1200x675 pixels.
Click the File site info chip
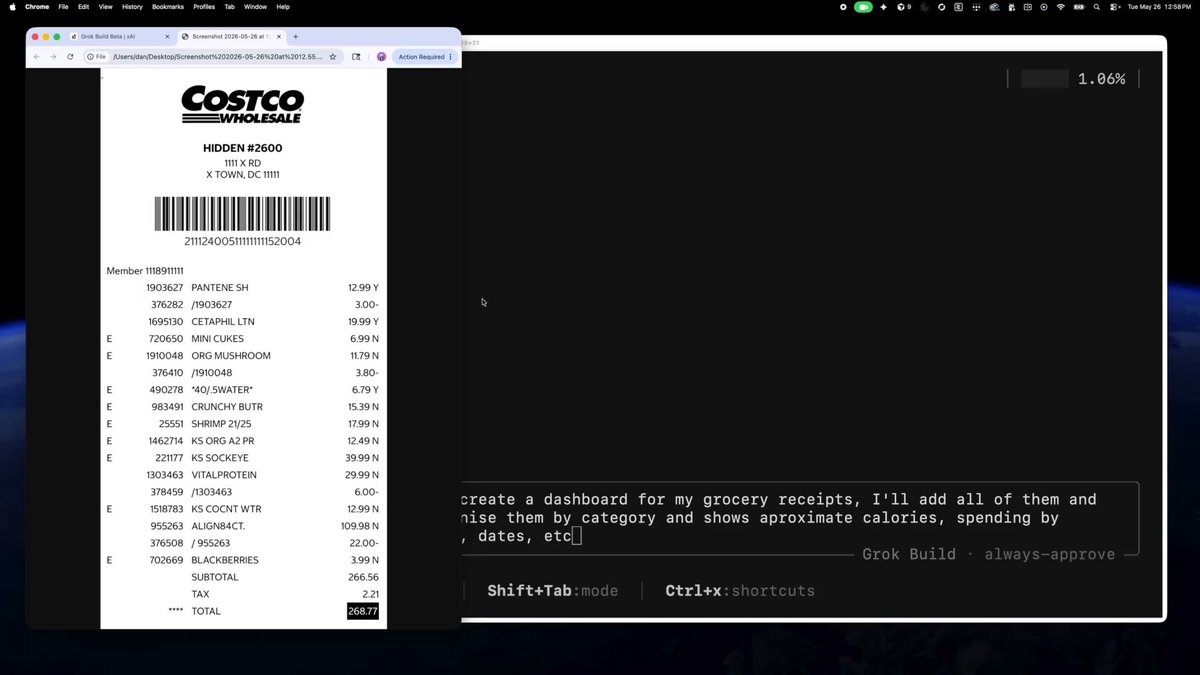tap(97, 57)
